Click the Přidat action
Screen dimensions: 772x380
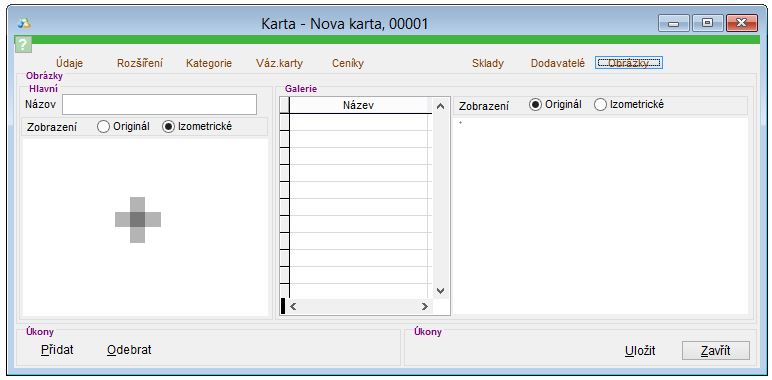tap(57, 350)
